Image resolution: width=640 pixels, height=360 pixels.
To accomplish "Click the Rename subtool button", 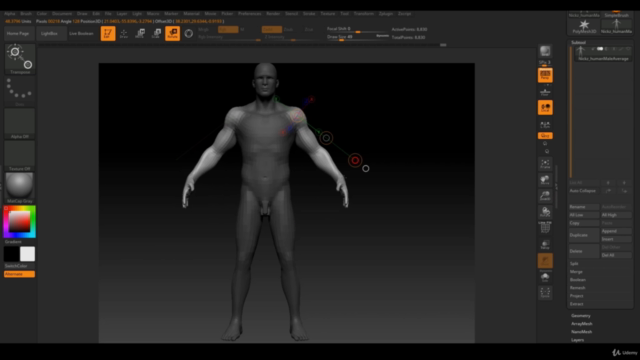I will coord(584,207).
